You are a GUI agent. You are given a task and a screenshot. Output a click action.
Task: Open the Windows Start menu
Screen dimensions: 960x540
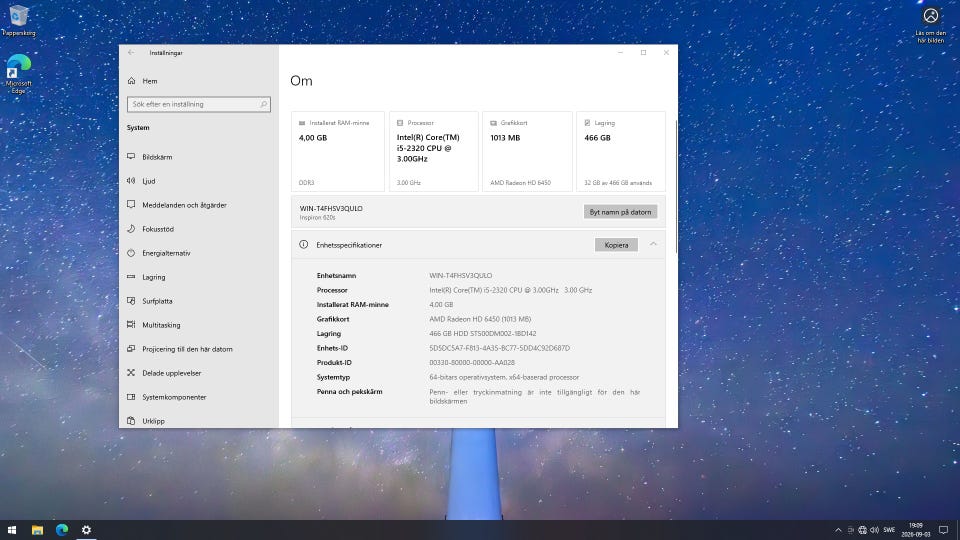[x=12, y=530]
